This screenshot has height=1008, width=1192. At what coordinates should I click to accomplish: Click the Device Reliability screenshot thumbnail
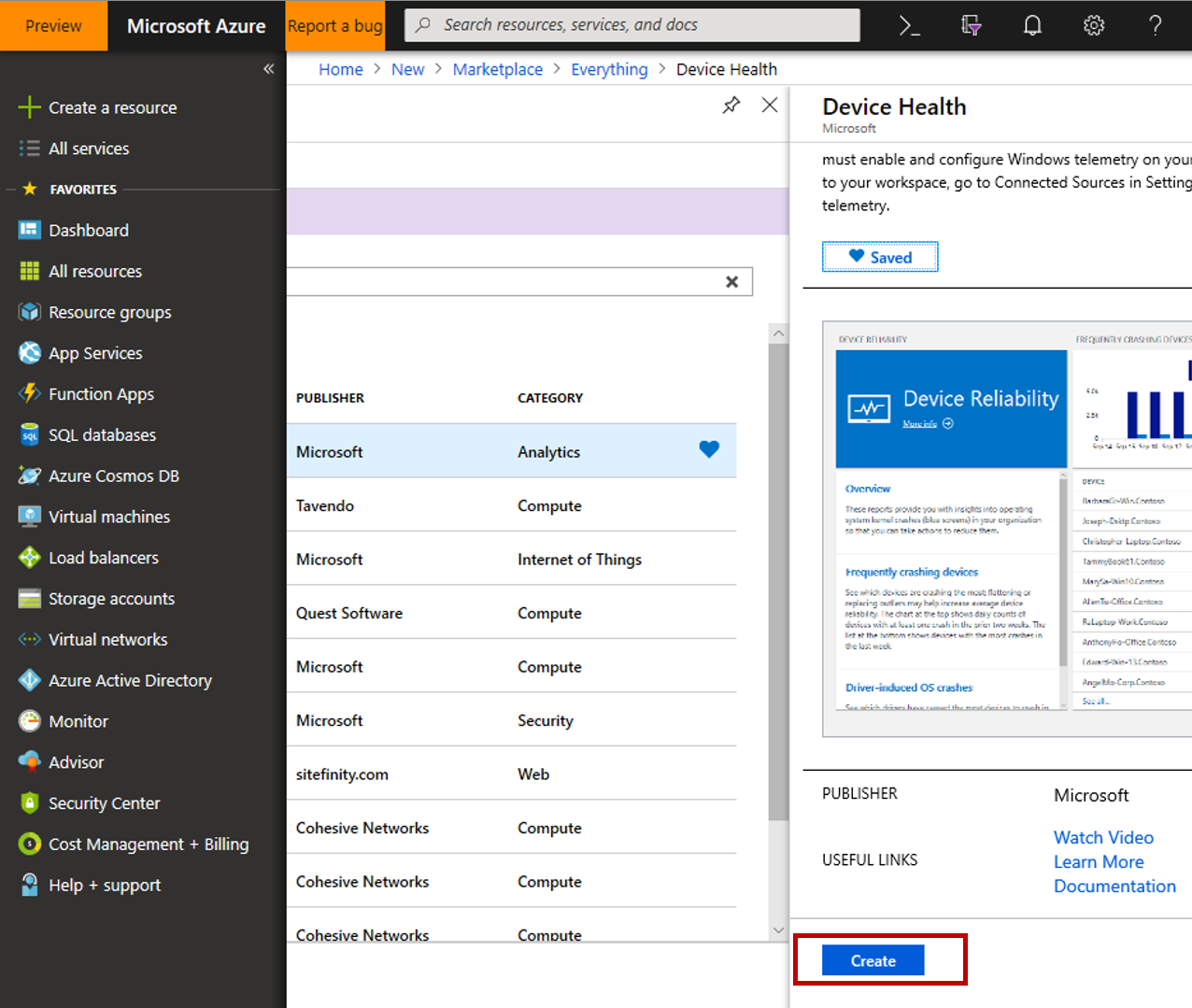(x=1006, y=529)
